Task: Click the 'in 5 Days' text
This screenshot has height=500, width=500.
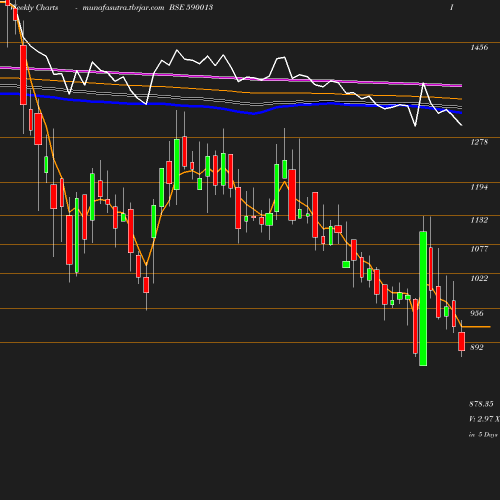Action: point(483,435)
